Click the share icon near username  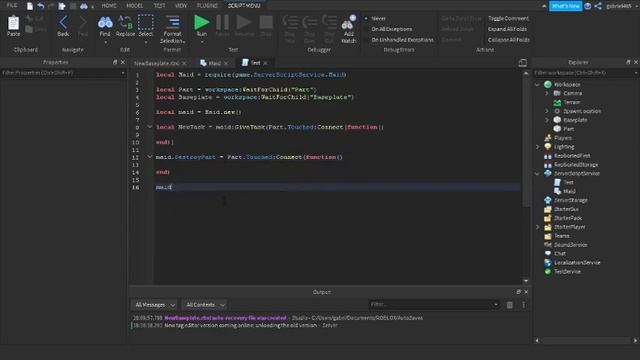(598, 6)
